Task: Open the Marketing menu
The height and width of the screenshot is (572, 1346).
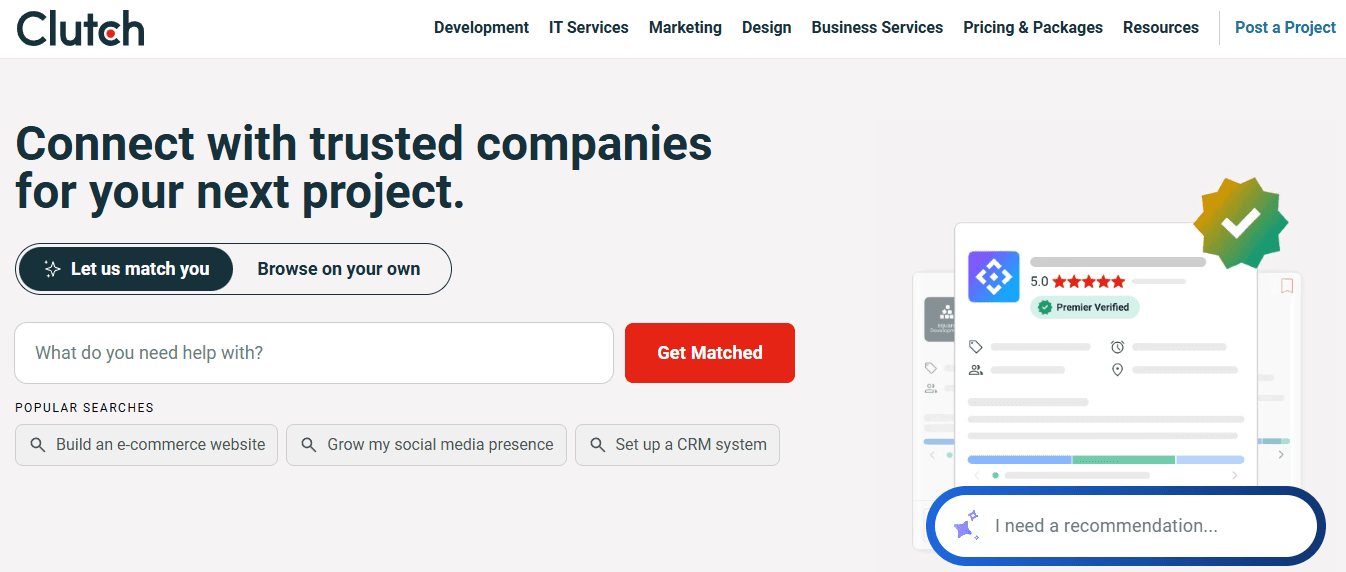Action: (x=685, y=28)
